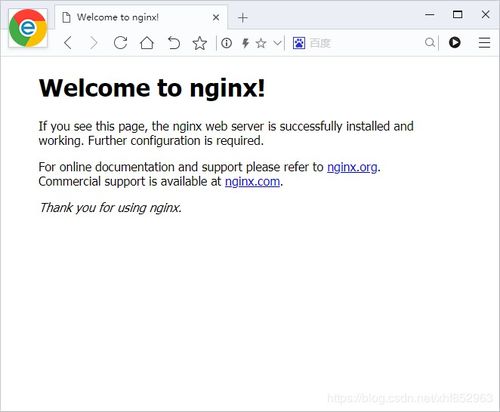Open the nginx.org link
This screenshot has height=412, width=500.
coord(352,167)
